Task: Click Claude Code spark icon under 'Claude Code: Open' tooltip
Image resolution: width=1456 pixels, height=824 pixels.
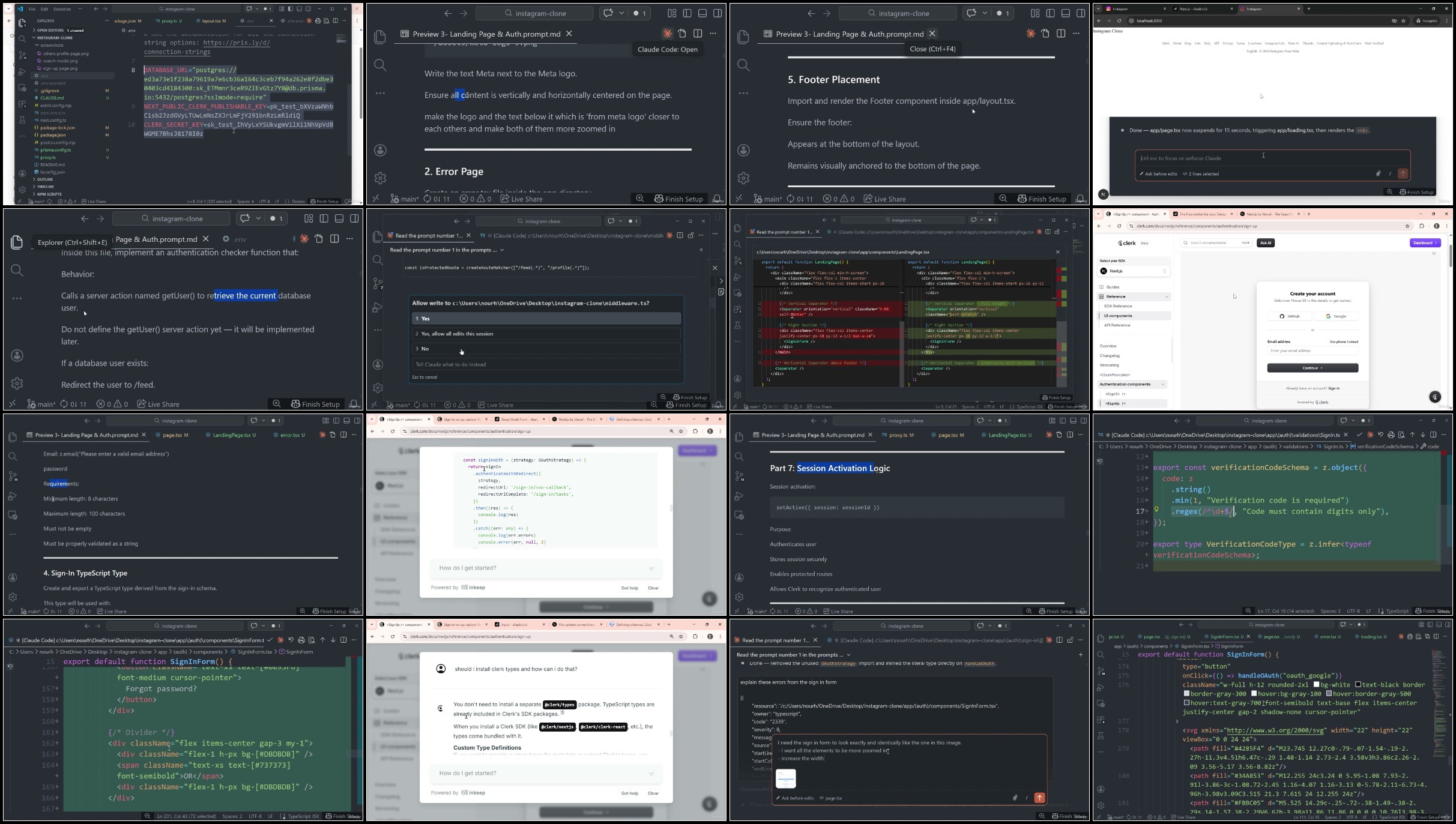Action: coord(667,34)
